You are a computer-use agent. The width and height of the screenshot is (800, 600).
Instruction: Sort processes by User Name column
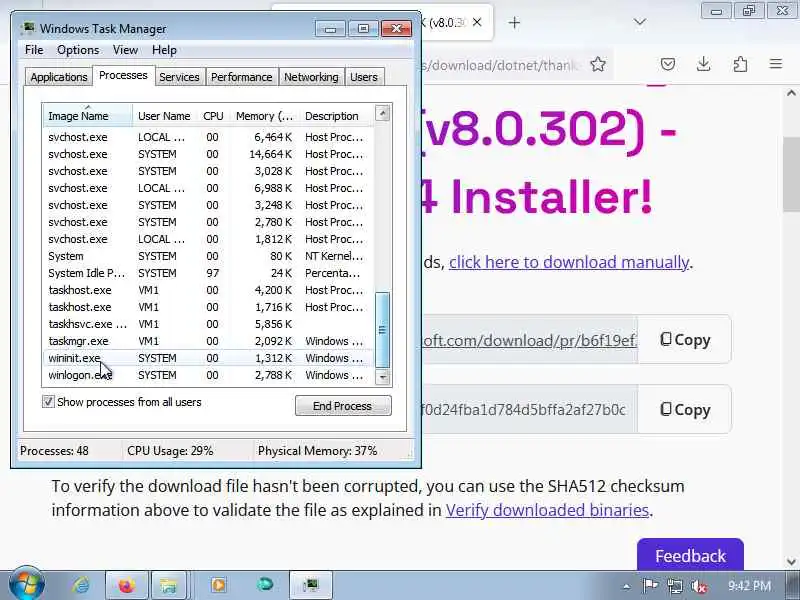164,116
